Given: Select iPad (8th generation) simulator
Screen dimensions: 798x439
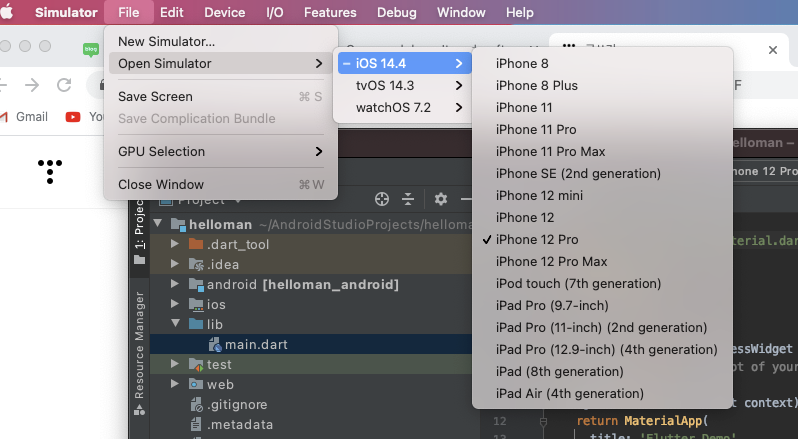Looking at the screenshot, I should [603, 371].
